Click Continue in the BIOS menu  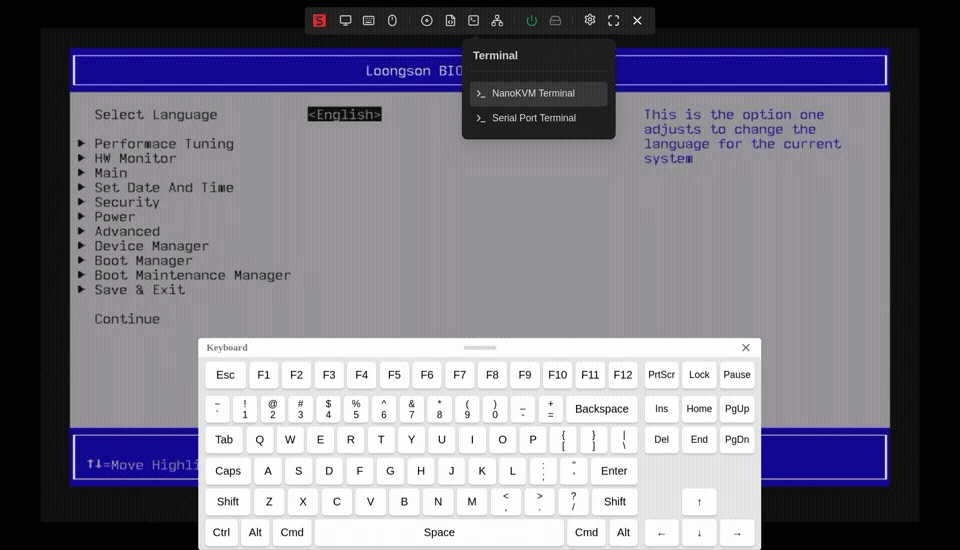[x=127, y=319]
